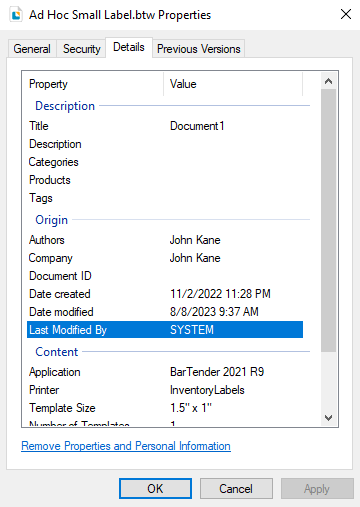The image size is (360, 507).
Task: Click the BarTender 2021 R9 value
Action: click(x=217, y=372)
